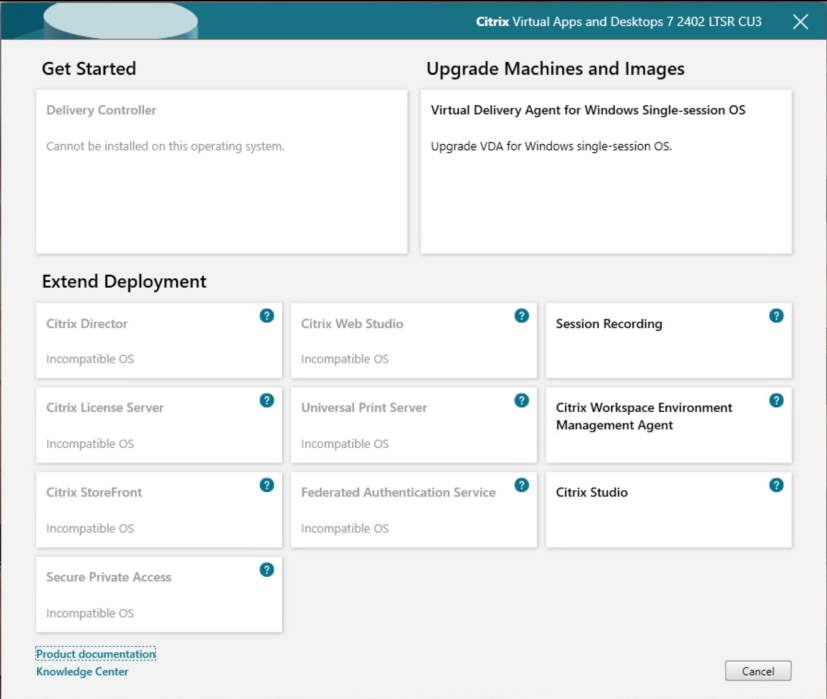Open help icon for Citrix Studio
Viewport: 827px width, 699px height.
pos(776,485)
